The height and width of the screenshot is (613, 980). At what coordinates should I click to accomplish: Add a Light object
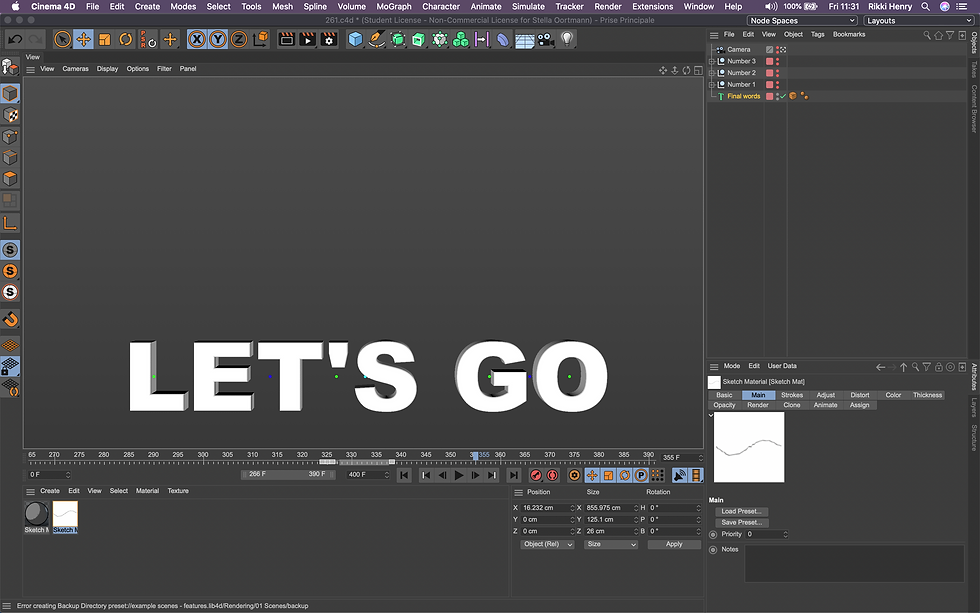coord(567,39)
